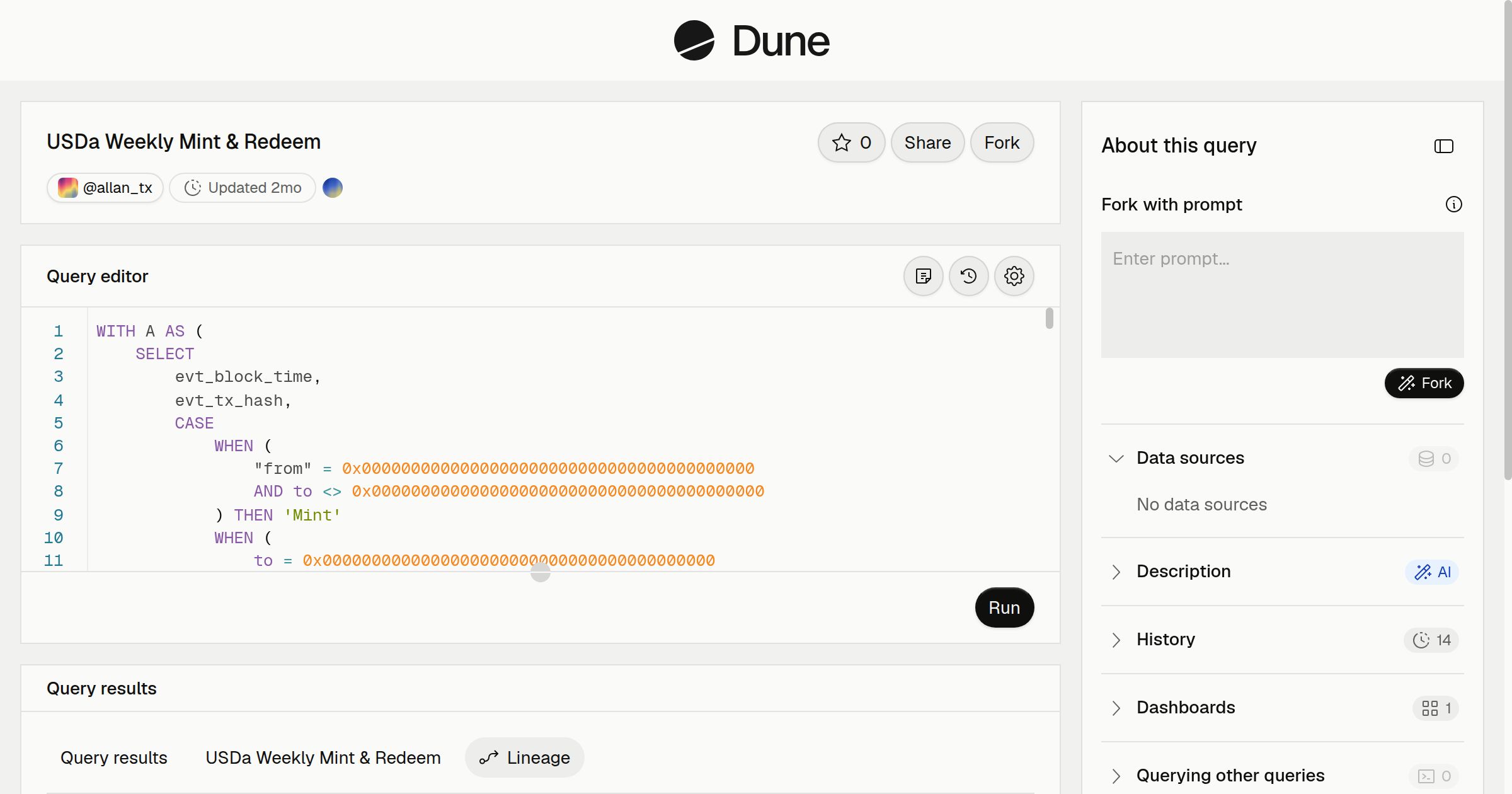This screenshot has width=1512, height=794.
Task: Click the round blue avatar icon
Action: (x=333, y=188)
